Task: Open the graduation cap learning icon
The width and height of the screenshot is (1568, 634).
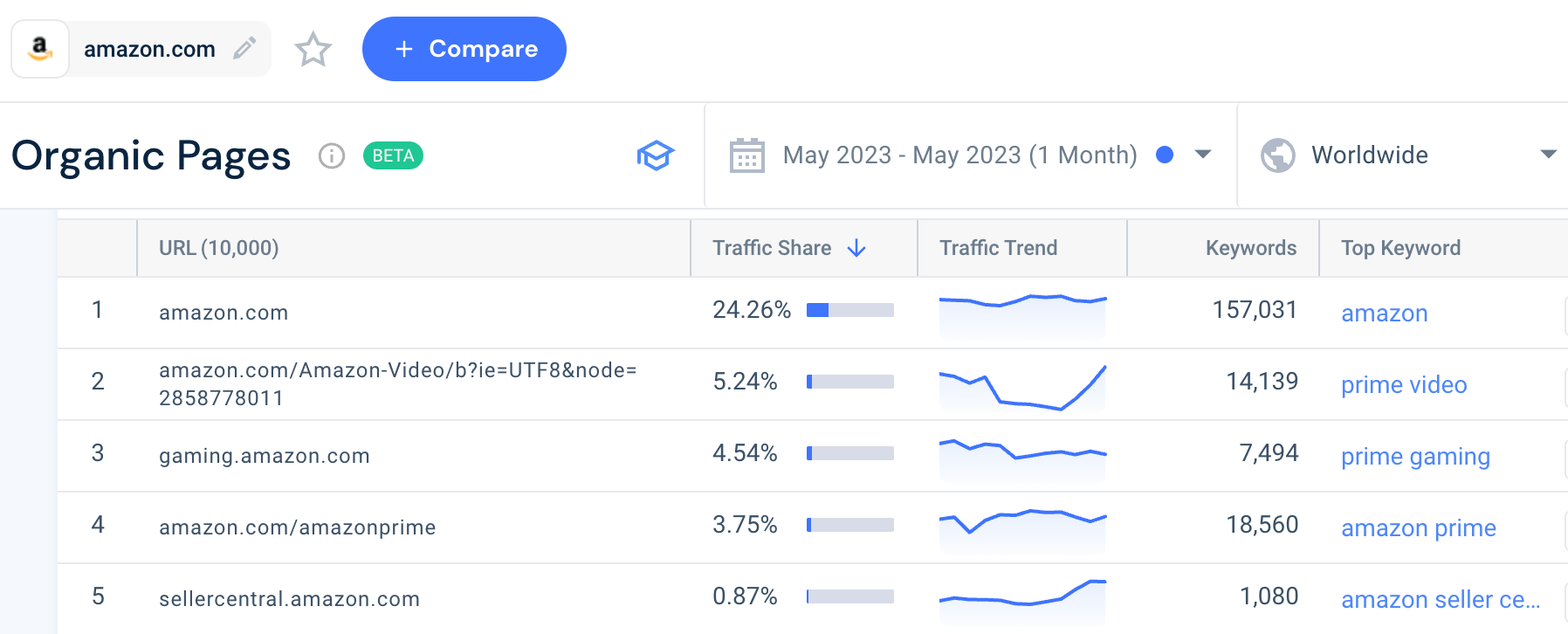Action: tap(655, 155)
